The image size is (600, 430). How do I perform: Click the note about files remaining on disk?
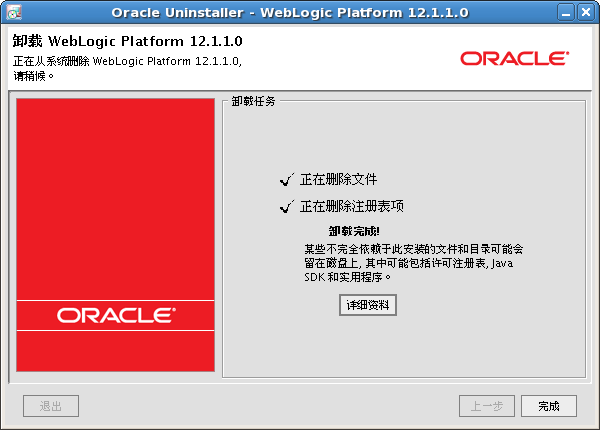pyautogui.click(x=414, y=263)
